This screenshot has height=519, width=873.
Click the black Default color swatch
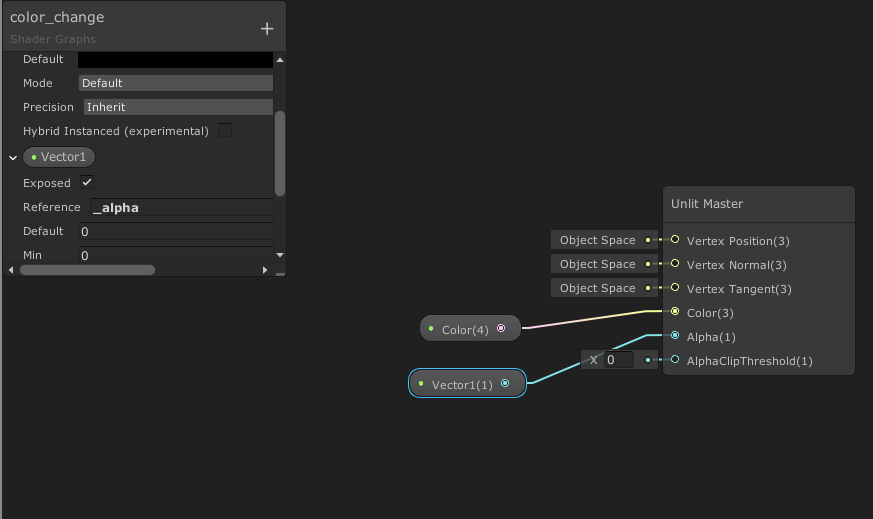coord(175,60)
